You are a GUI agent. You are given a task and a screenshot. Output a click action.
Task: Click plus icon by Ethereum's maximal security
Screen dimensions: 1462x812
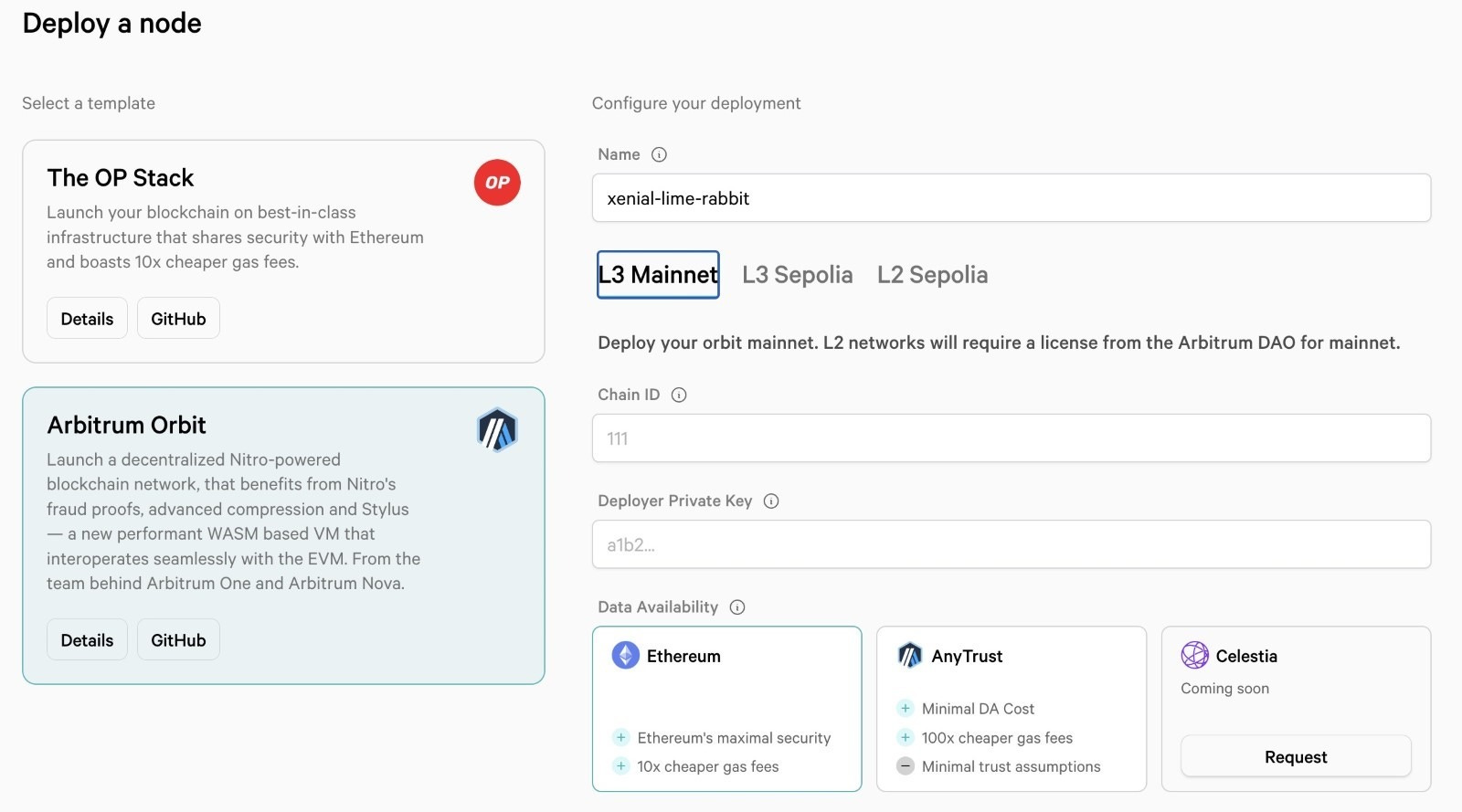coord(621,738)
